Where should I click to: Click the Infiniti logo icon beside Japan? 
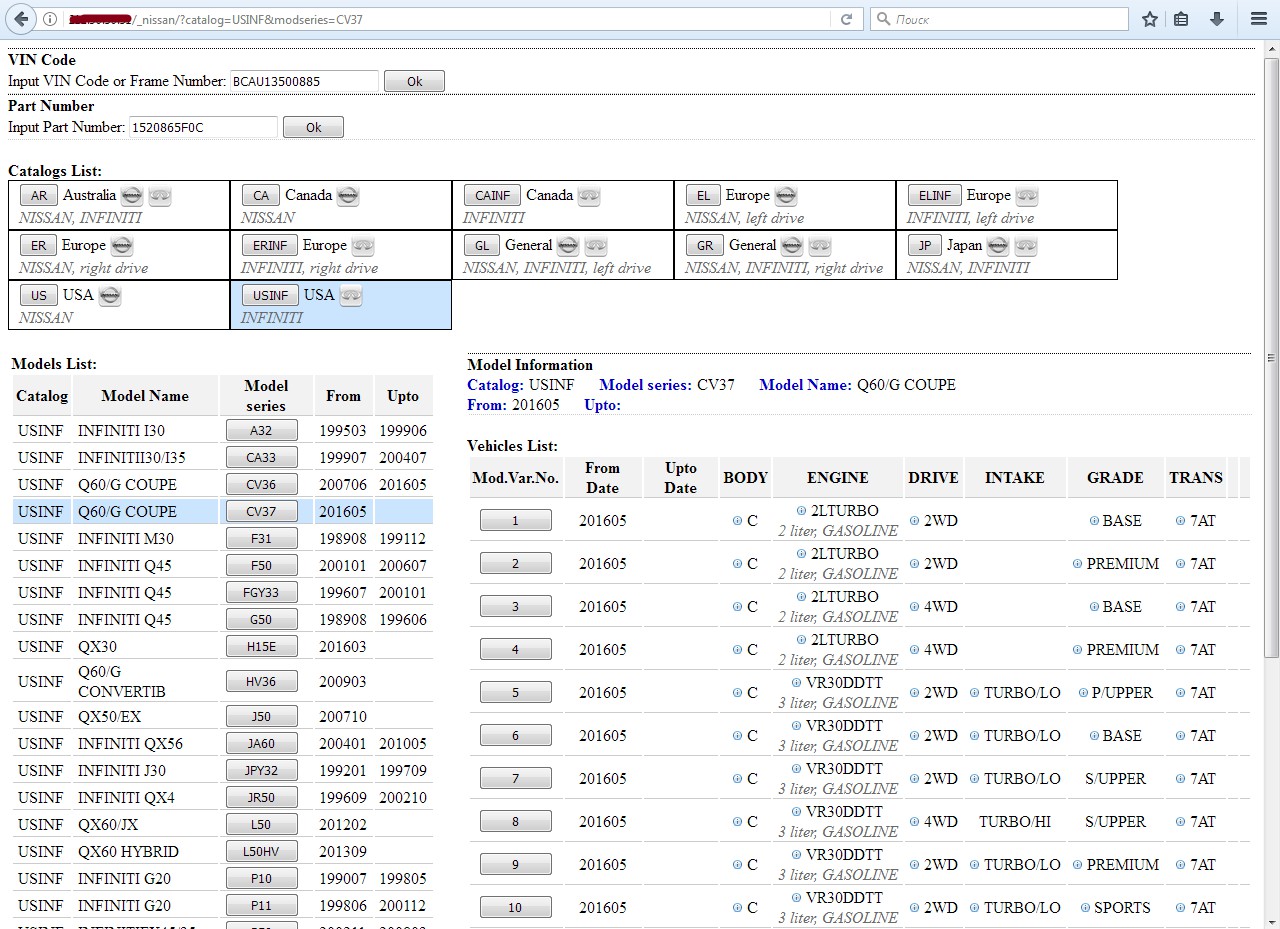coord(1026,246)
